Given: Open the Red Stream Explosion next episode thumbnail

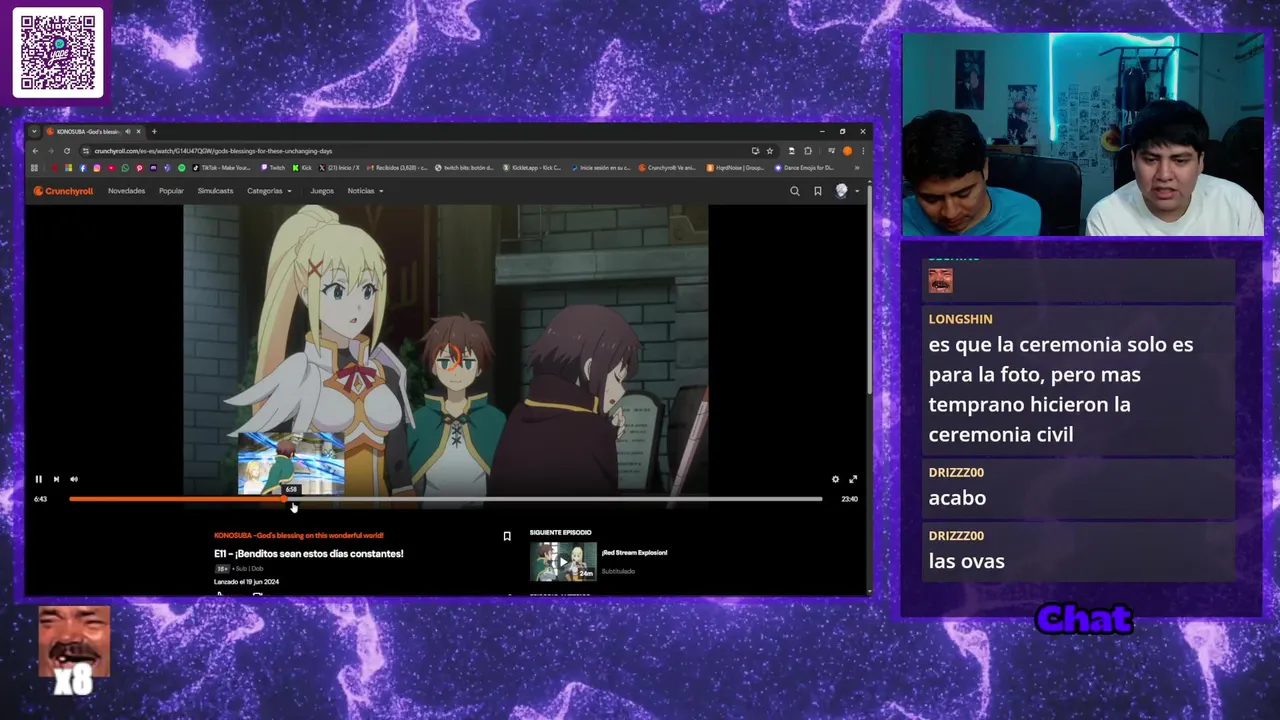Looking at the screenshot, I should 563,562.
